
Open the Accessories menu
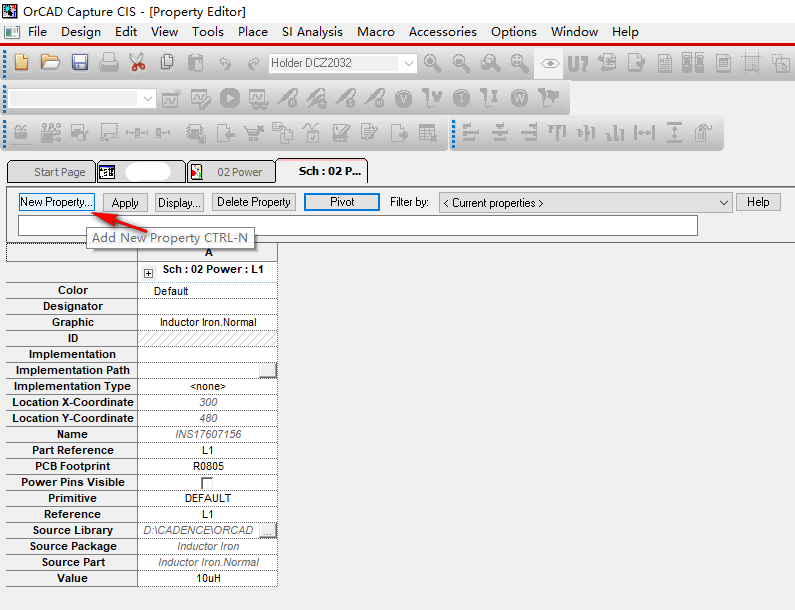pos(443,32)
